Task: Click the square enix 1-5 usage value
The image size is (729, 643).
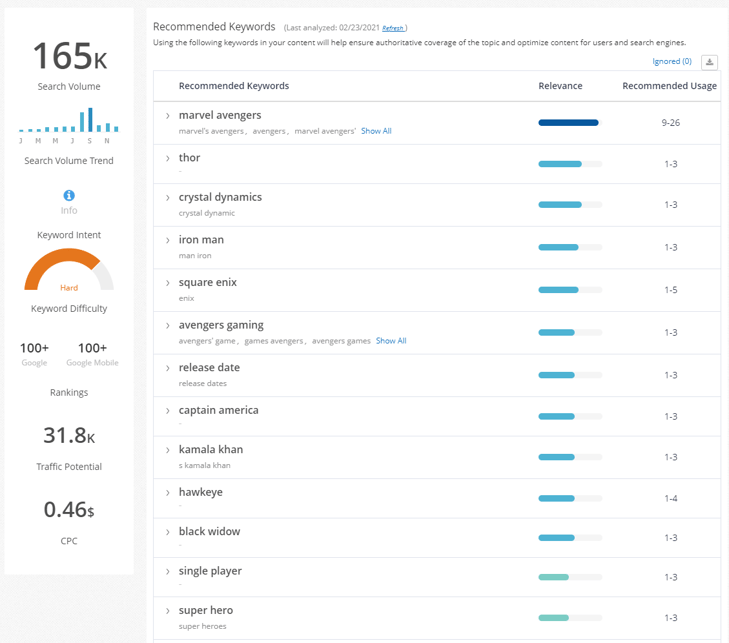Action: coord(670,290)
